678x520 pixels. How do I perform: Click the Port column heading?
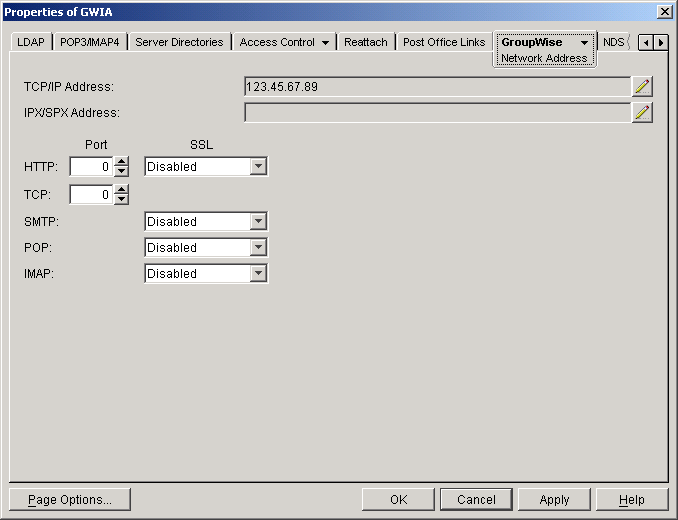tap(96, 145)
